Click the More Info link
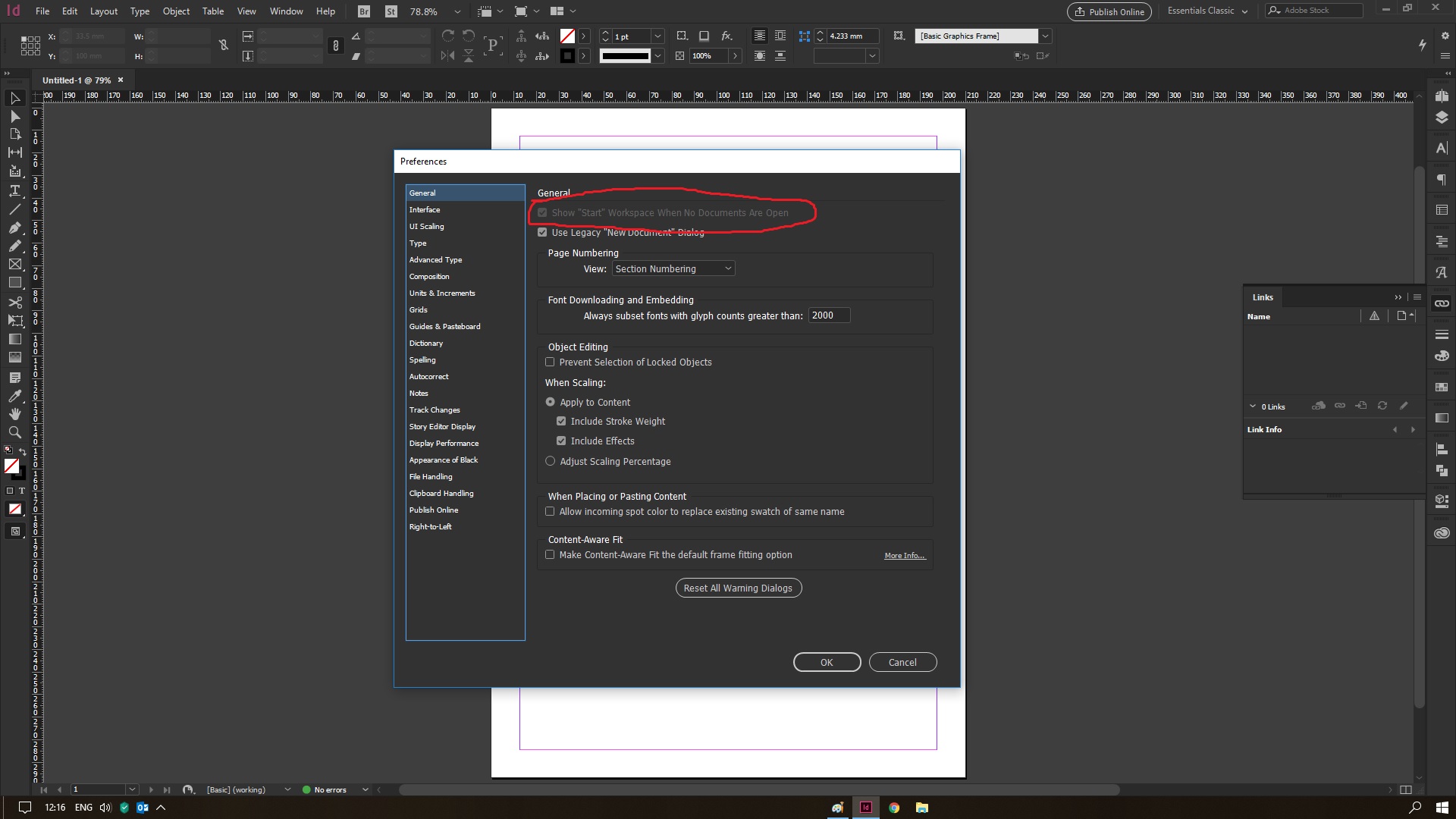The height and width of the screenshot is (819, 1456). point(904,556)
